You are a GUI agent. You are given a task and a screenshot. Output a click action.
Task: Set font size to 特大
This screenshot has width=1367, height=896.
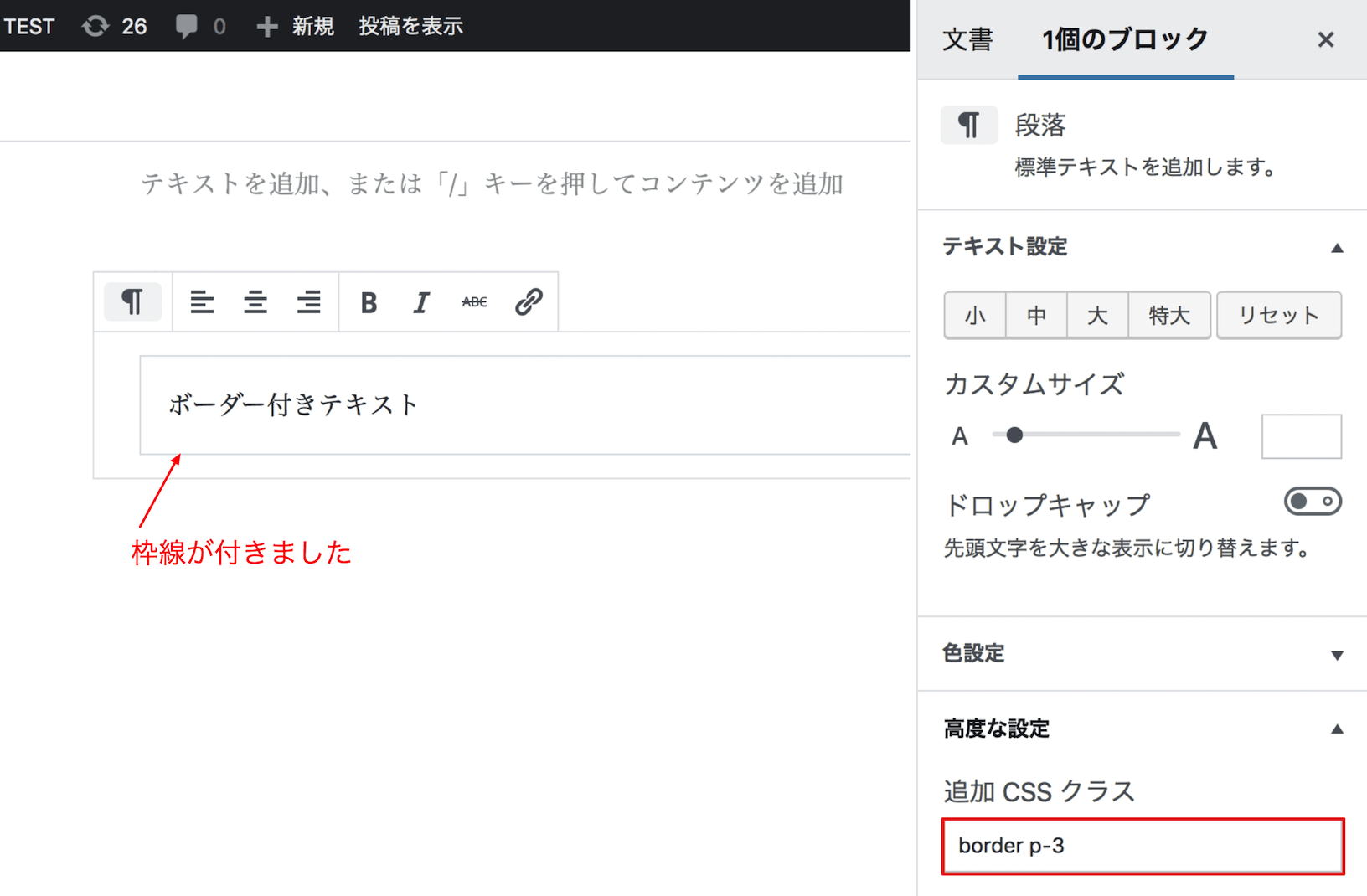coord(1169,315)
